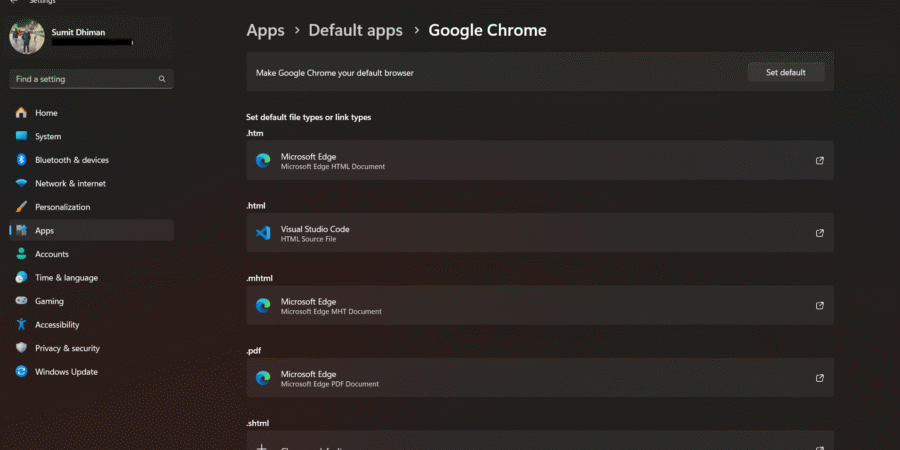Click Microsoft Edge icon in .pdf row
The width and height of the screenshot is (900, 450).
click(x=263, y=378)
